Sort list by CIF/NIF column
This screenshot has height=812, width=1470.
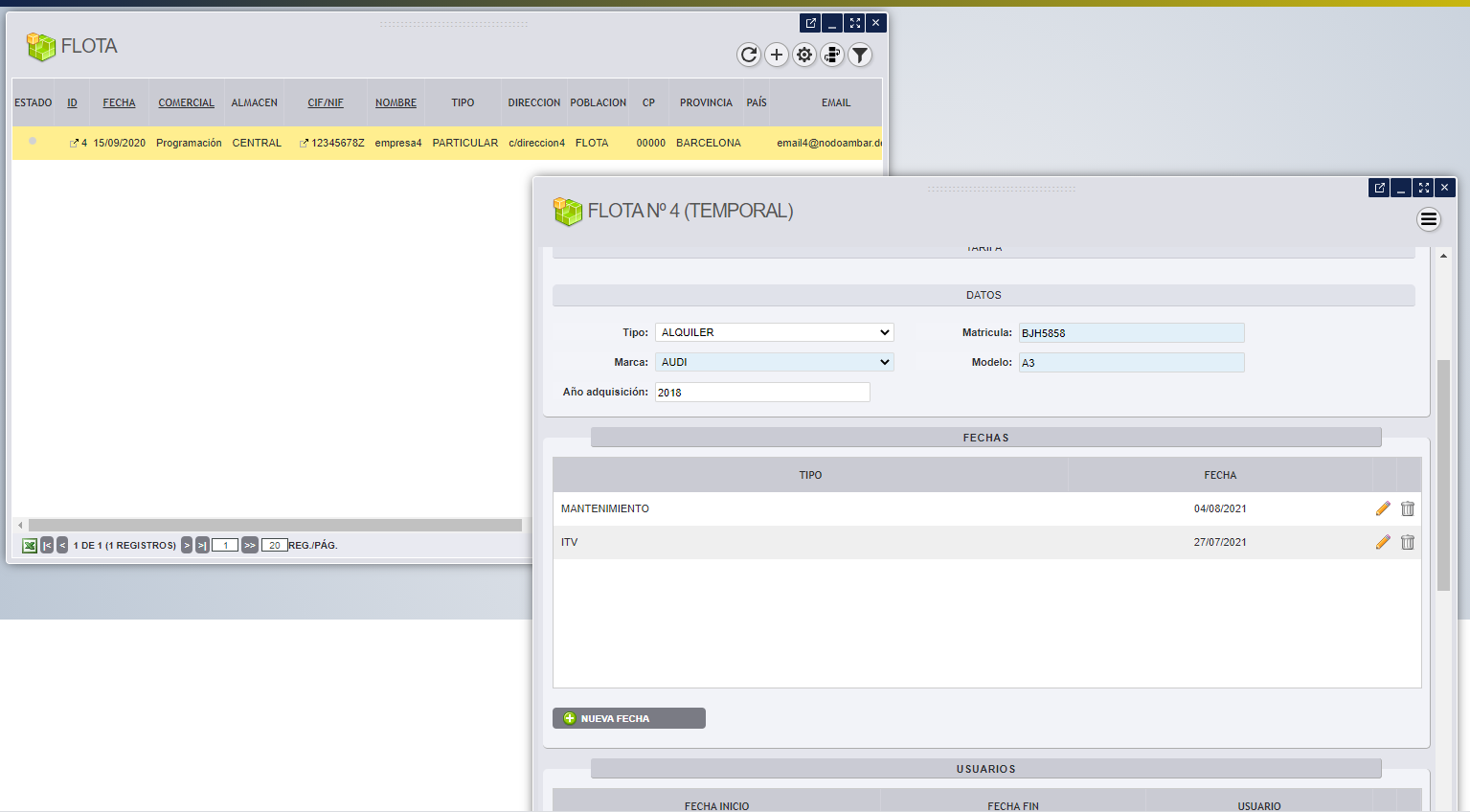326,102
